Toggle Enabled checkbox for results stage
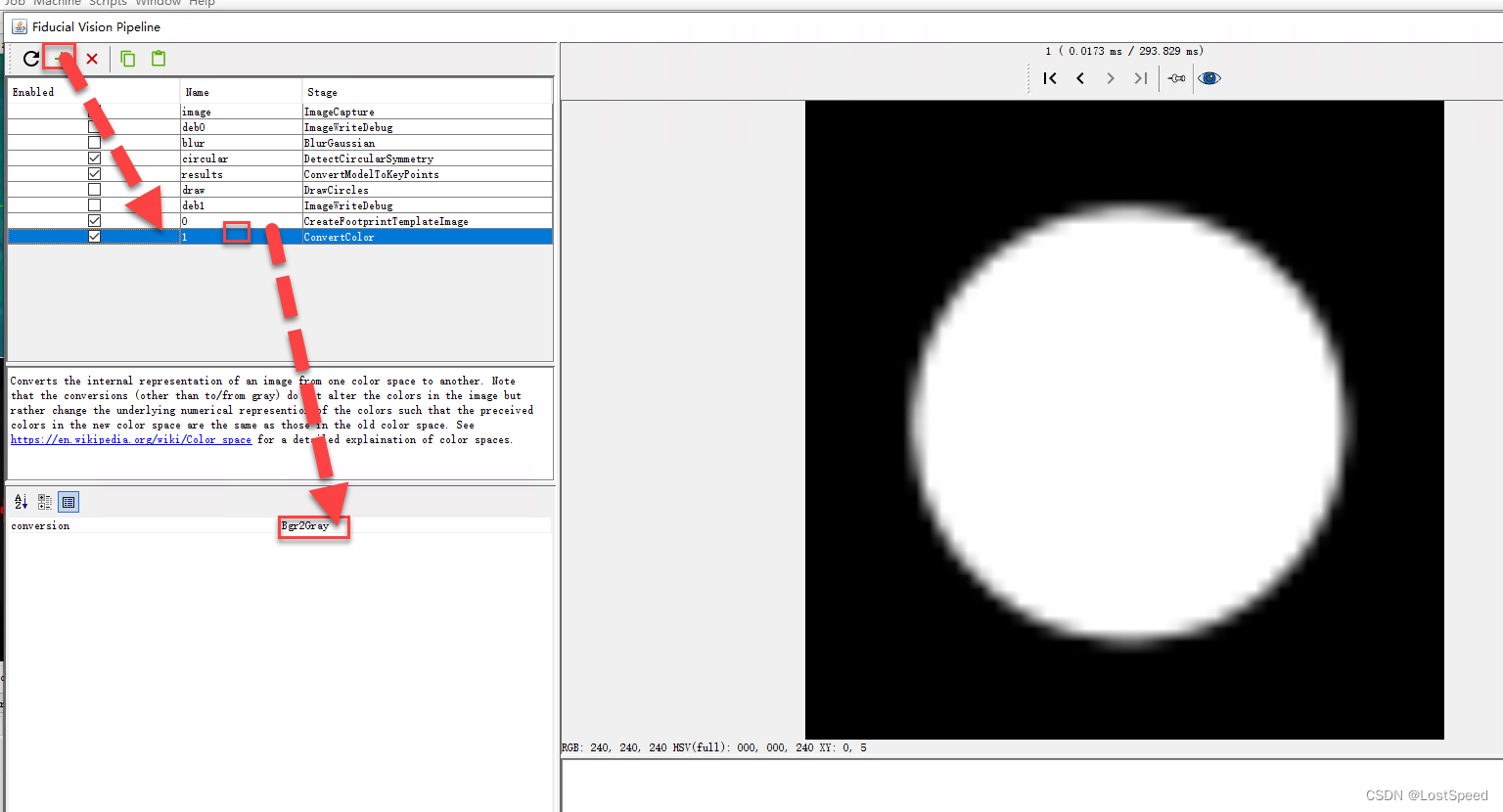This screenshot has width=1503, height=812. [94, 174]
